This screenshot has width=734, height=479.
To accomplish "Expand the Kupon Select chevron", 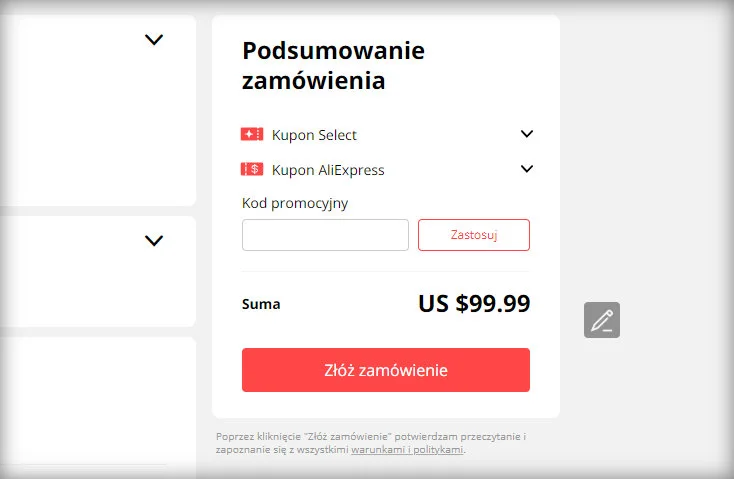I will pyautogui.click(x=527, y=135).
